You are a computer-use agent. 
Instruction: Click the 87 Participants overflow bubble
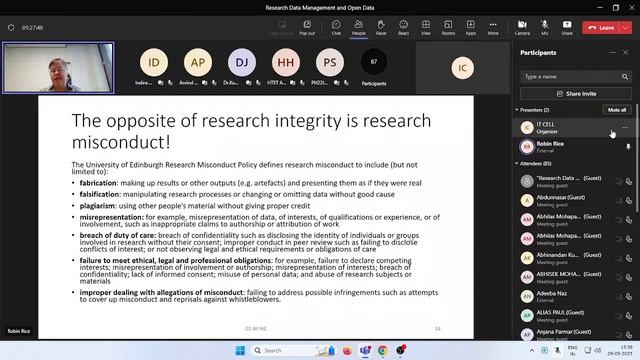(374, 62)
